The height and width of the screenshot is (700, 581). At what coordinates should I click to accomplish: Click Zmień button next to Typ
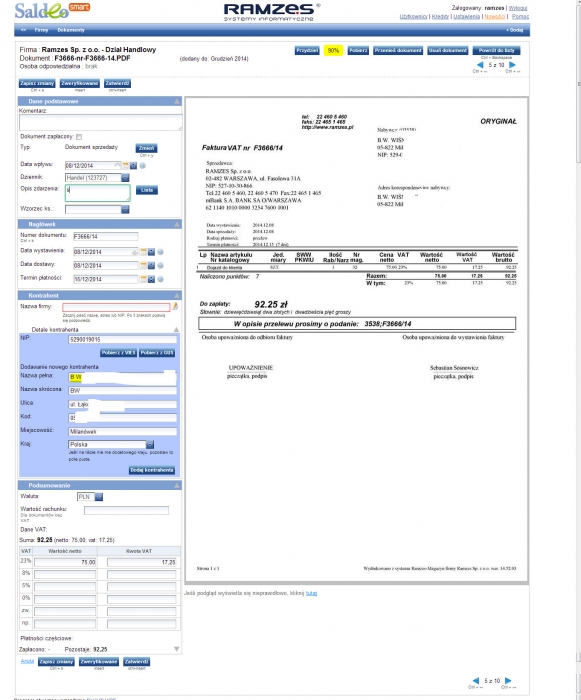(146, 148)
